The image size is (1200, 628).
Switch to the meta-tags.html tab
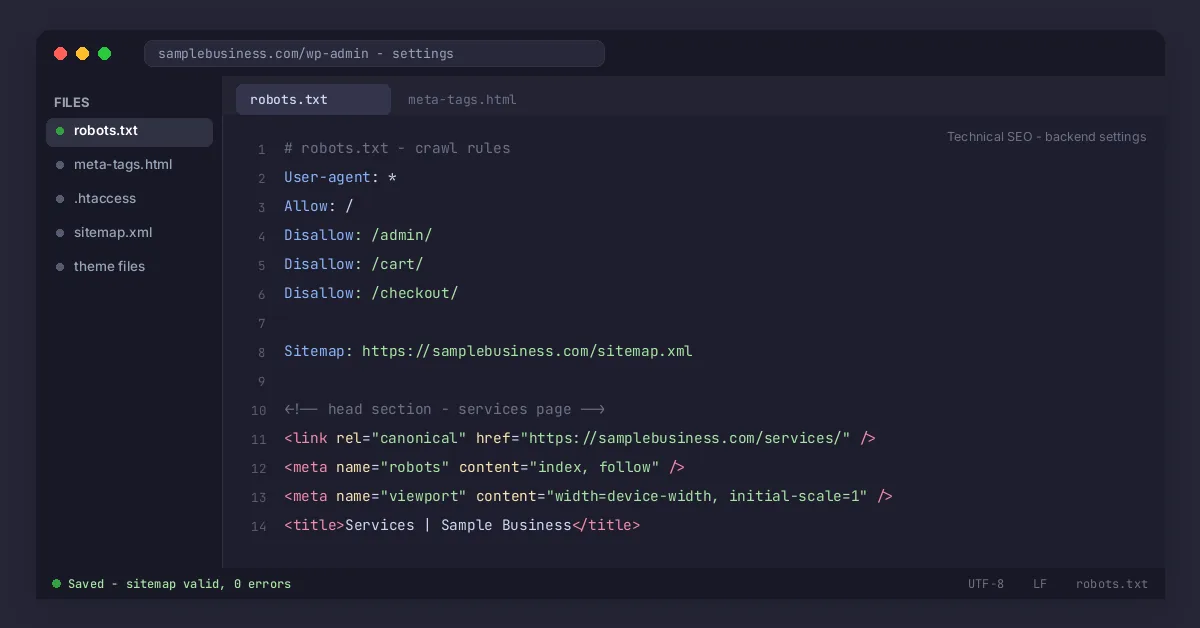point(462,99)
